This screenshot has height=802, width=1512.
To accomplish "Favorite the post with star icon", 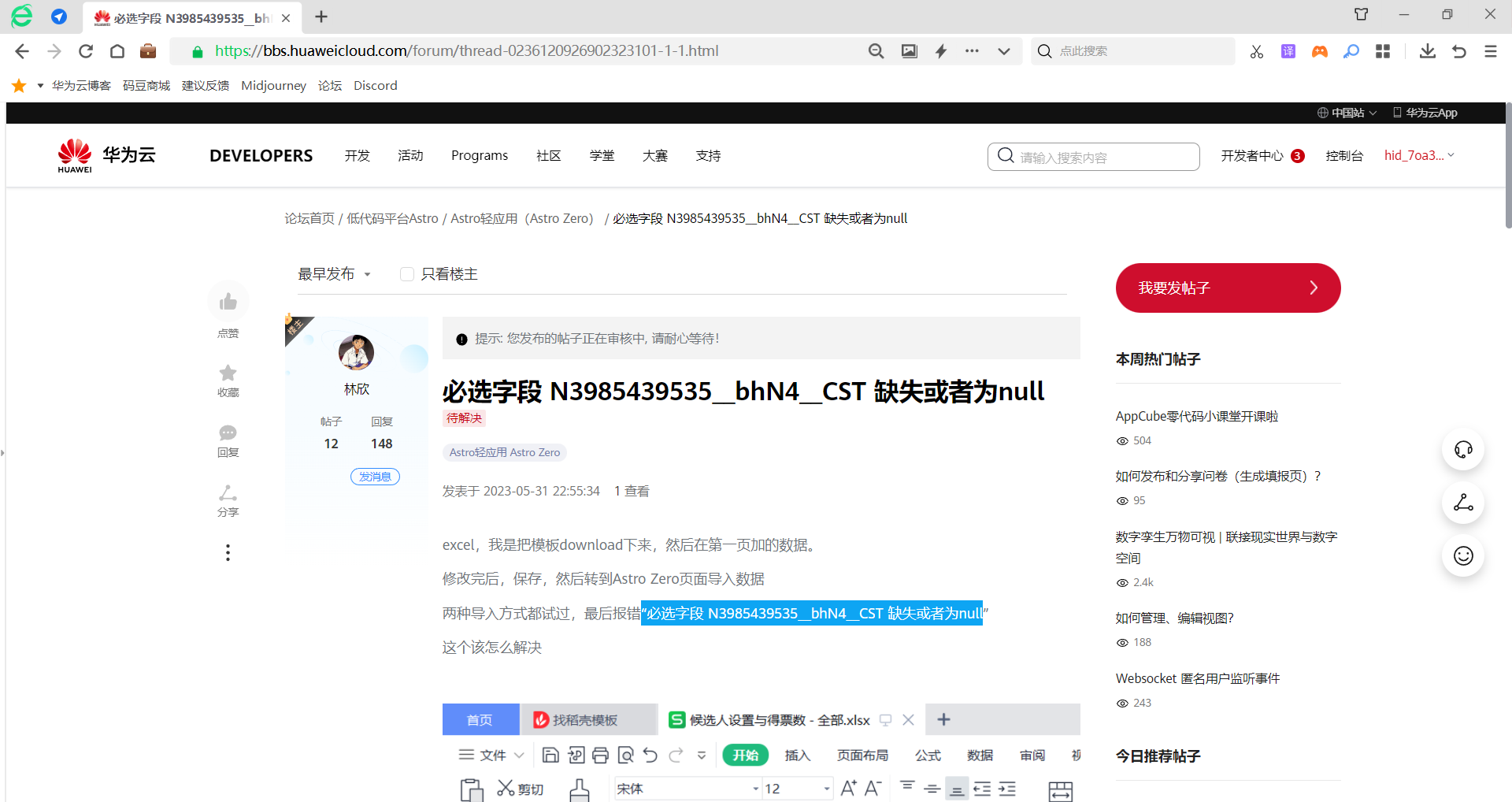I will [228, 373].
